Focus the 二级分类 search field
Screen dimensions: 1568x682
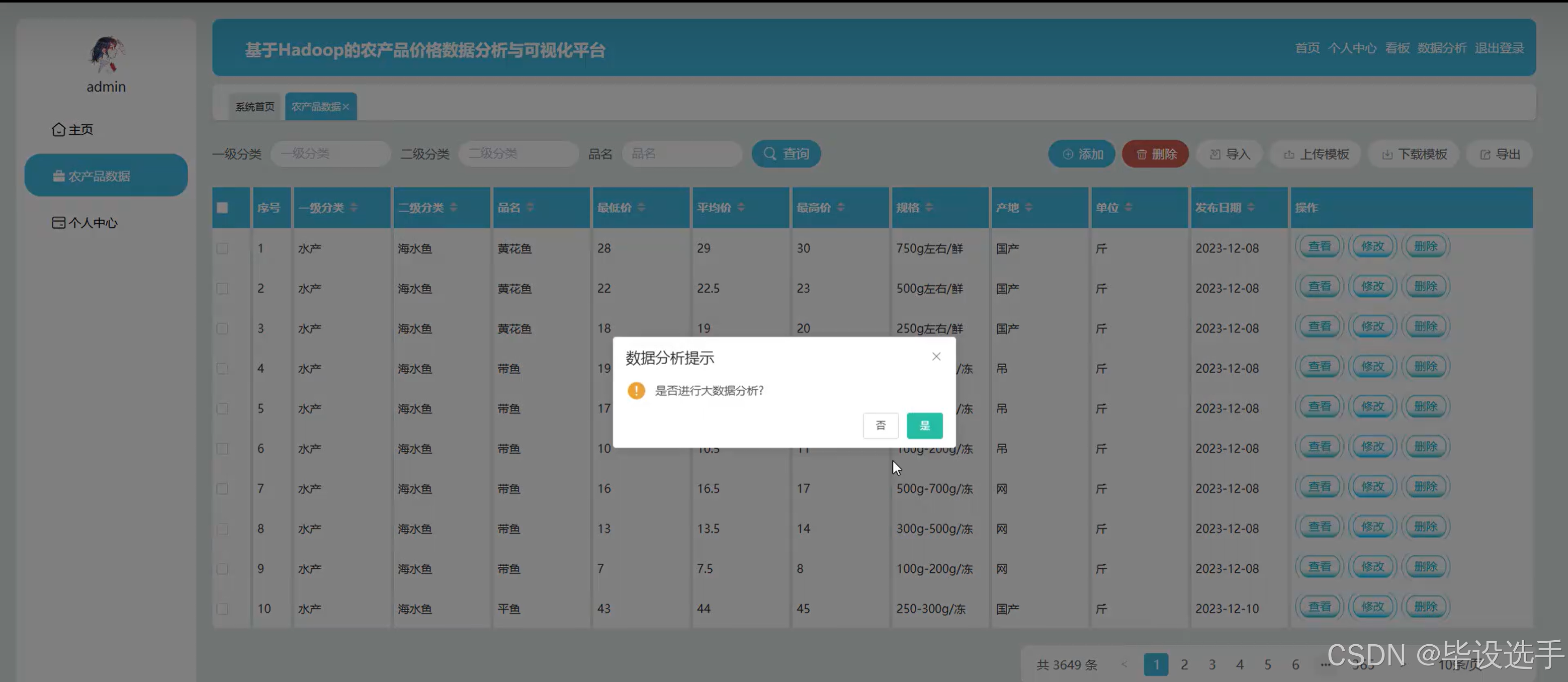(x=518, y=153)
